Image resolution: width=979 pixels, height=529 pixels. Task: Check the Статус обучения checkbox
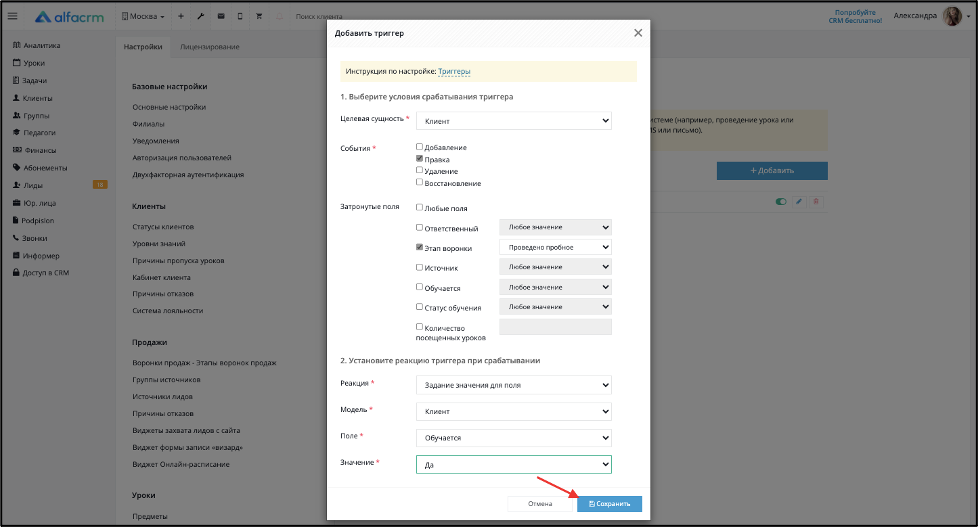419,307
